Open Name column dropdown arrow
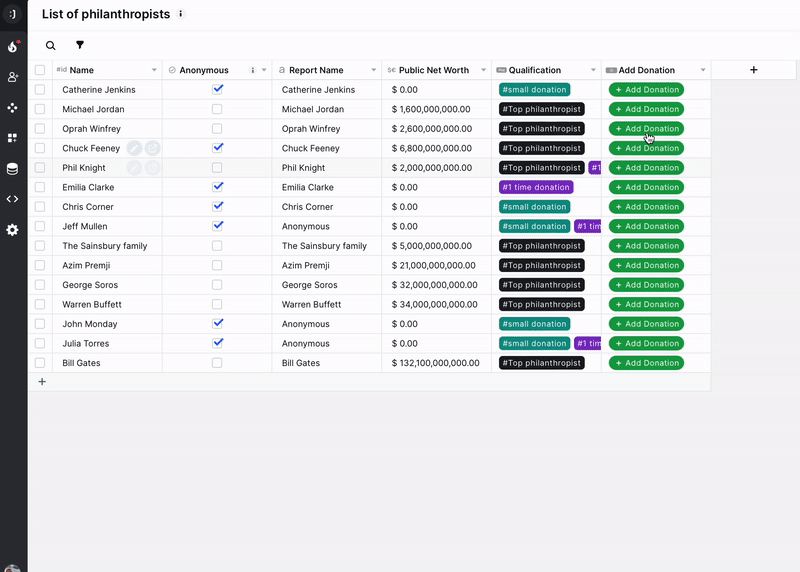The width and height of the screenshot is (800, 572). coord(154,70)
